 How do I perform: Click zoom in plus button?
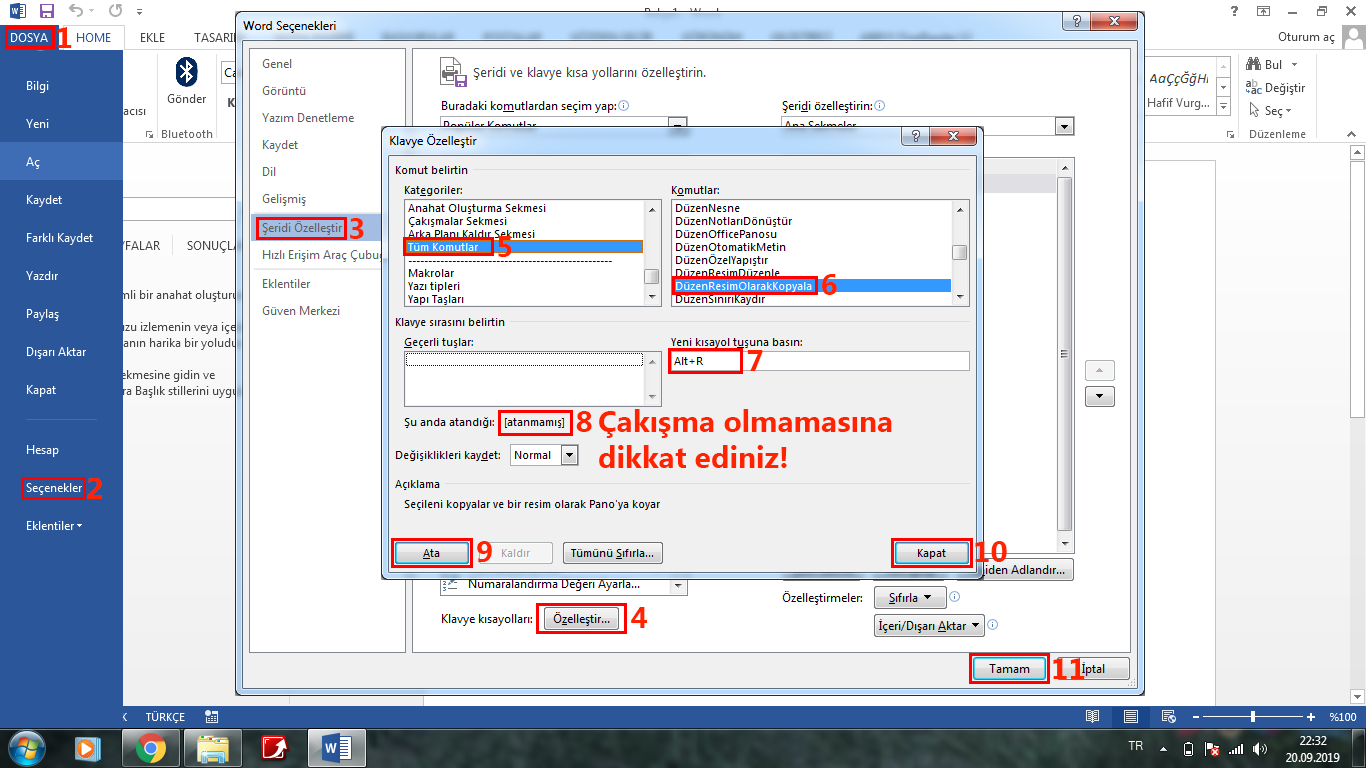tap(1311, 717)
